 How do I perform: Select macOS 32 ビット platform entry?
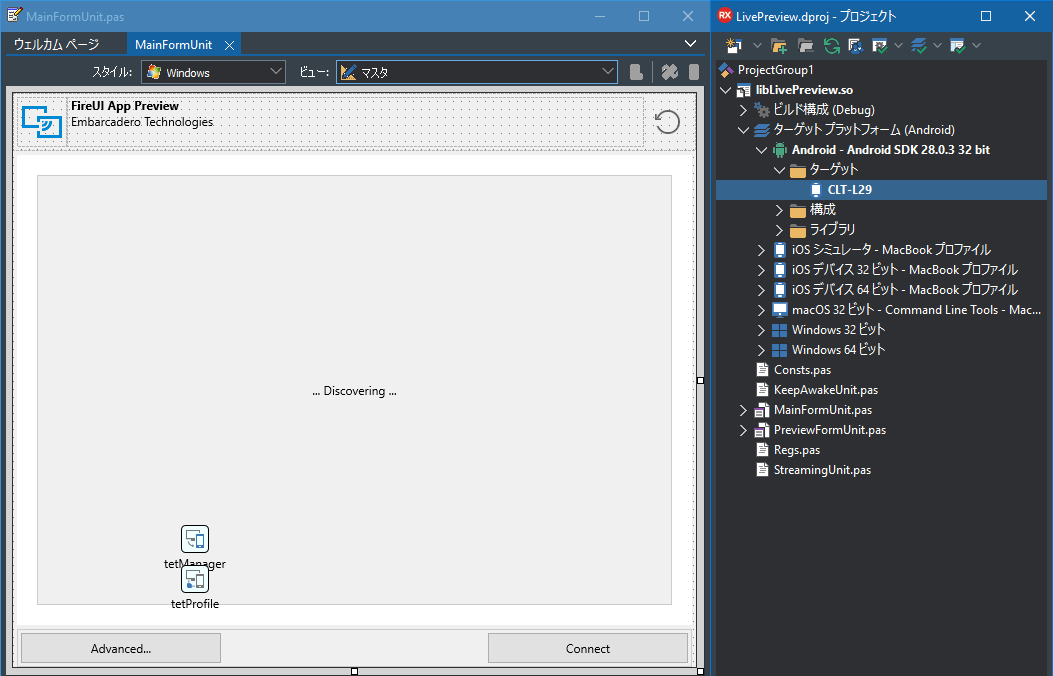(x=916, y=310)
